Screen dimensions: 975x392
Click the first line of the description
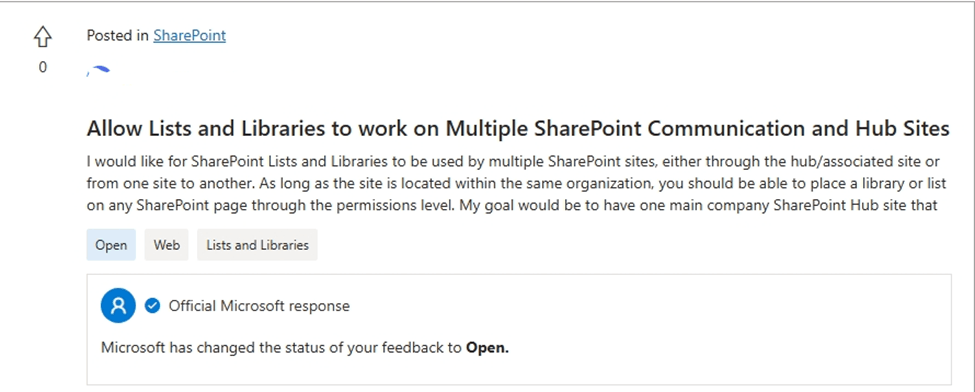(x=513, y=162)
